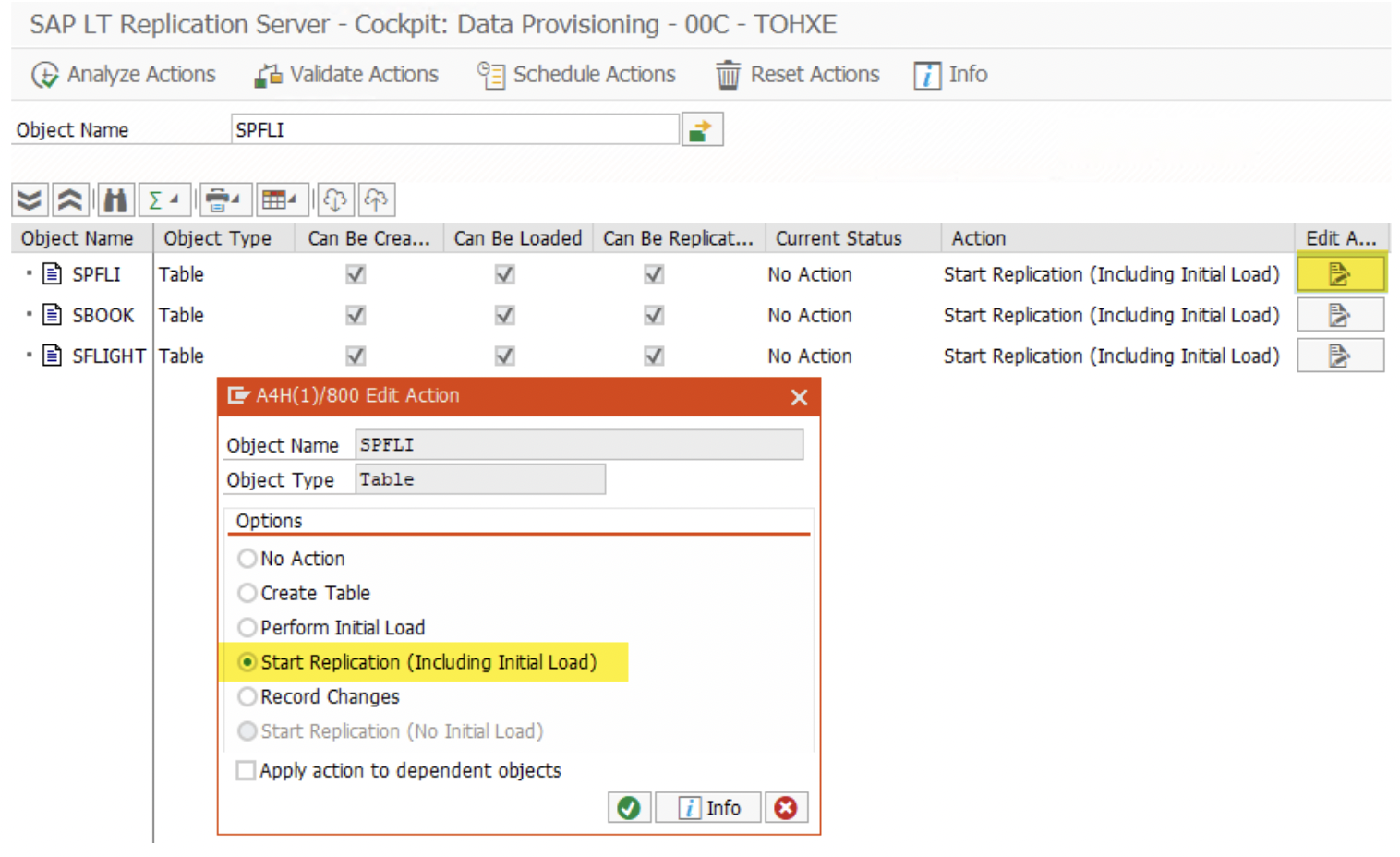This screenshot has height=857, width=1400.
Task: Select Start Replication (Including Initial Load) radio
Action: [x=247, y=662]
